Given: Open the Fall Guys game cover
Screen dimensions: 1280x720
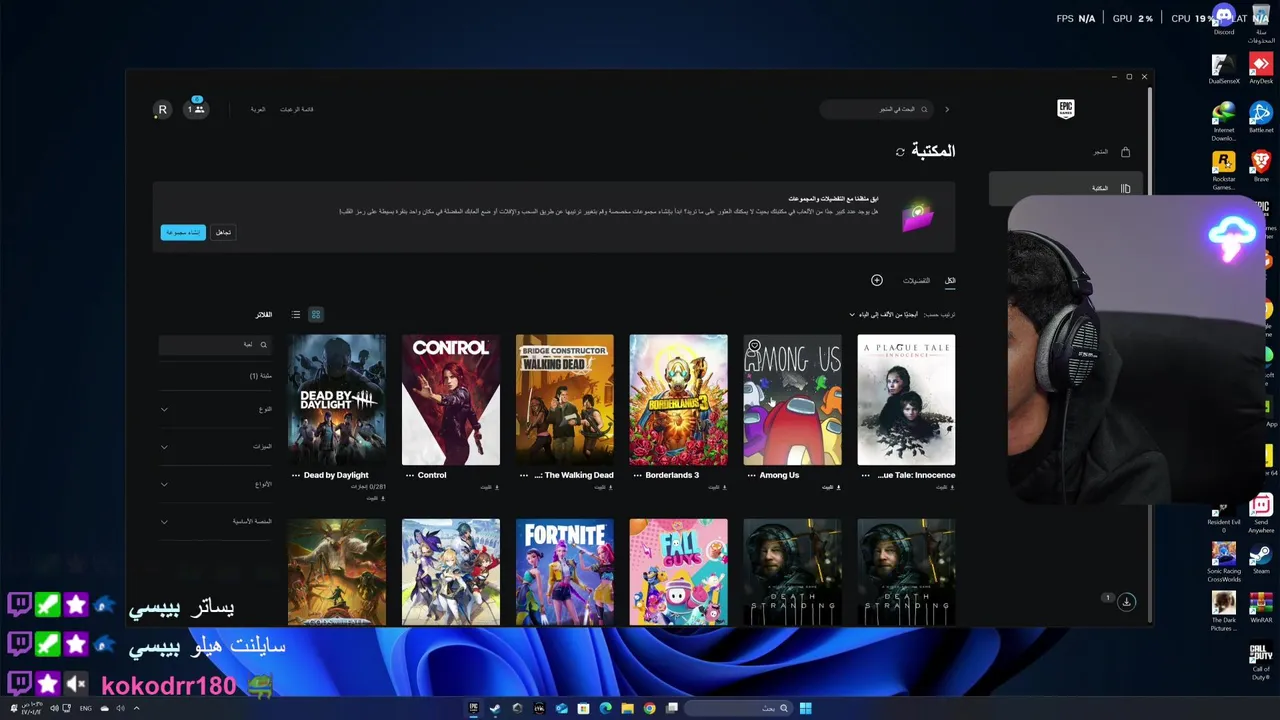Looking at the screenshot, I should (x=679, y=572).
